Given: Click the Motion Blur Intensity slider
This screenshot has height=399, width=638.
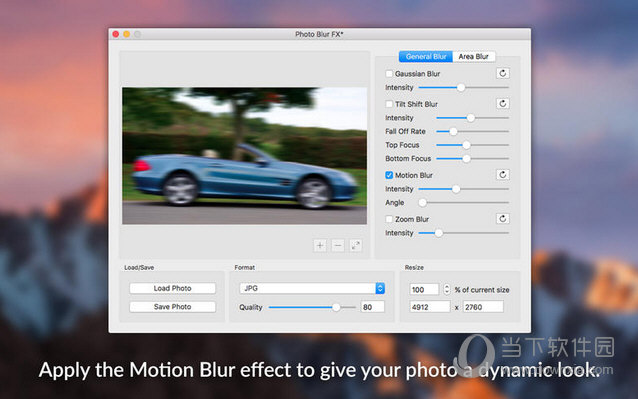Looking at the screenshot, I should (464, 189).
